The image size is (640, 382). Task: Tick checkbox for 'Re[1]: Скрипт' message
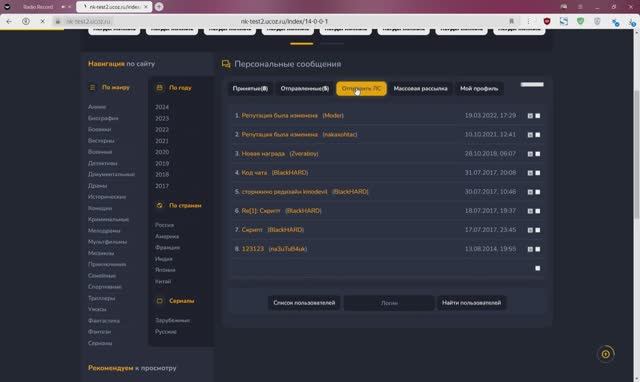pyautogui.click(x=538, y=211)
